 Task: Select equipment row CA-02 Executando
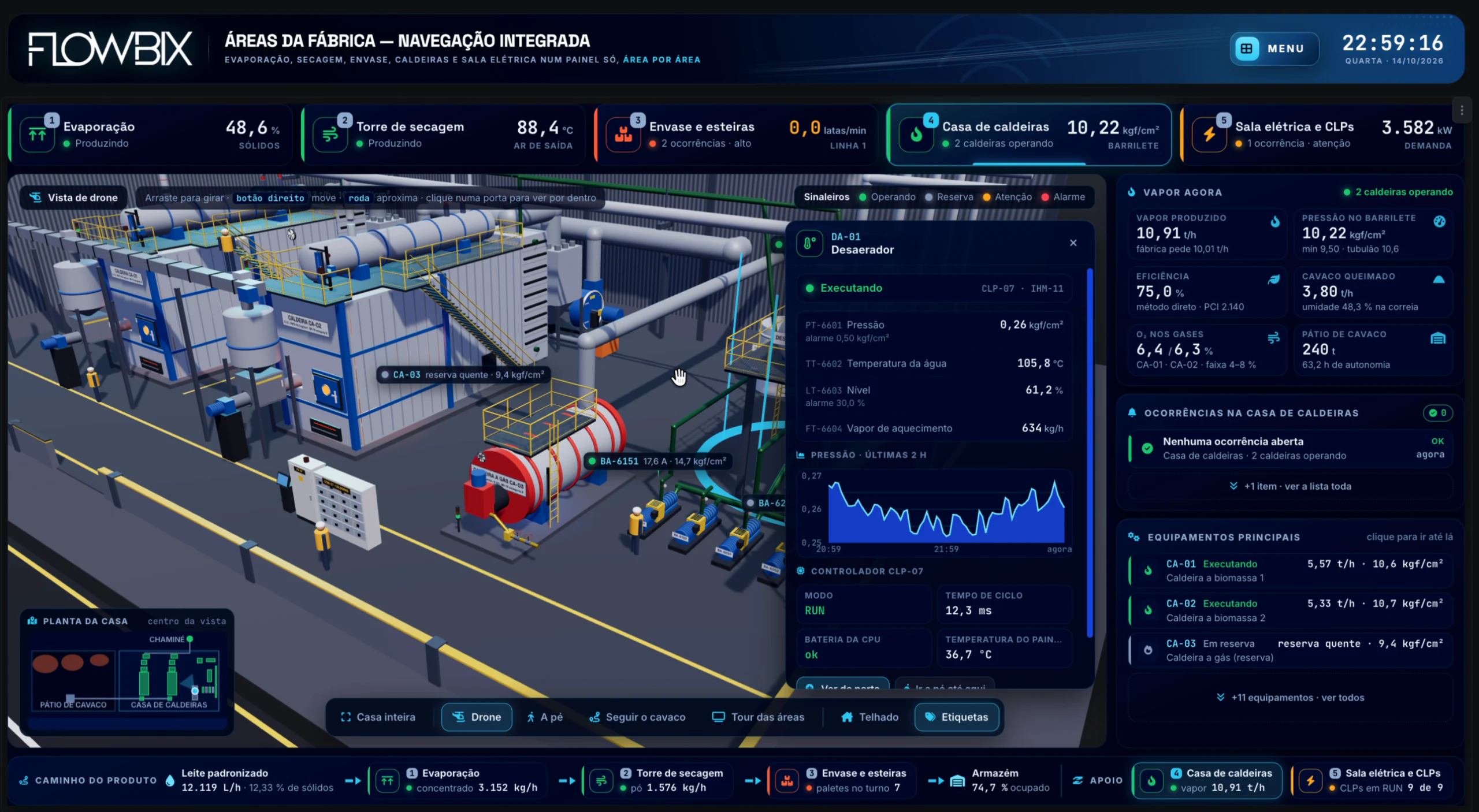coord(1290,610)
